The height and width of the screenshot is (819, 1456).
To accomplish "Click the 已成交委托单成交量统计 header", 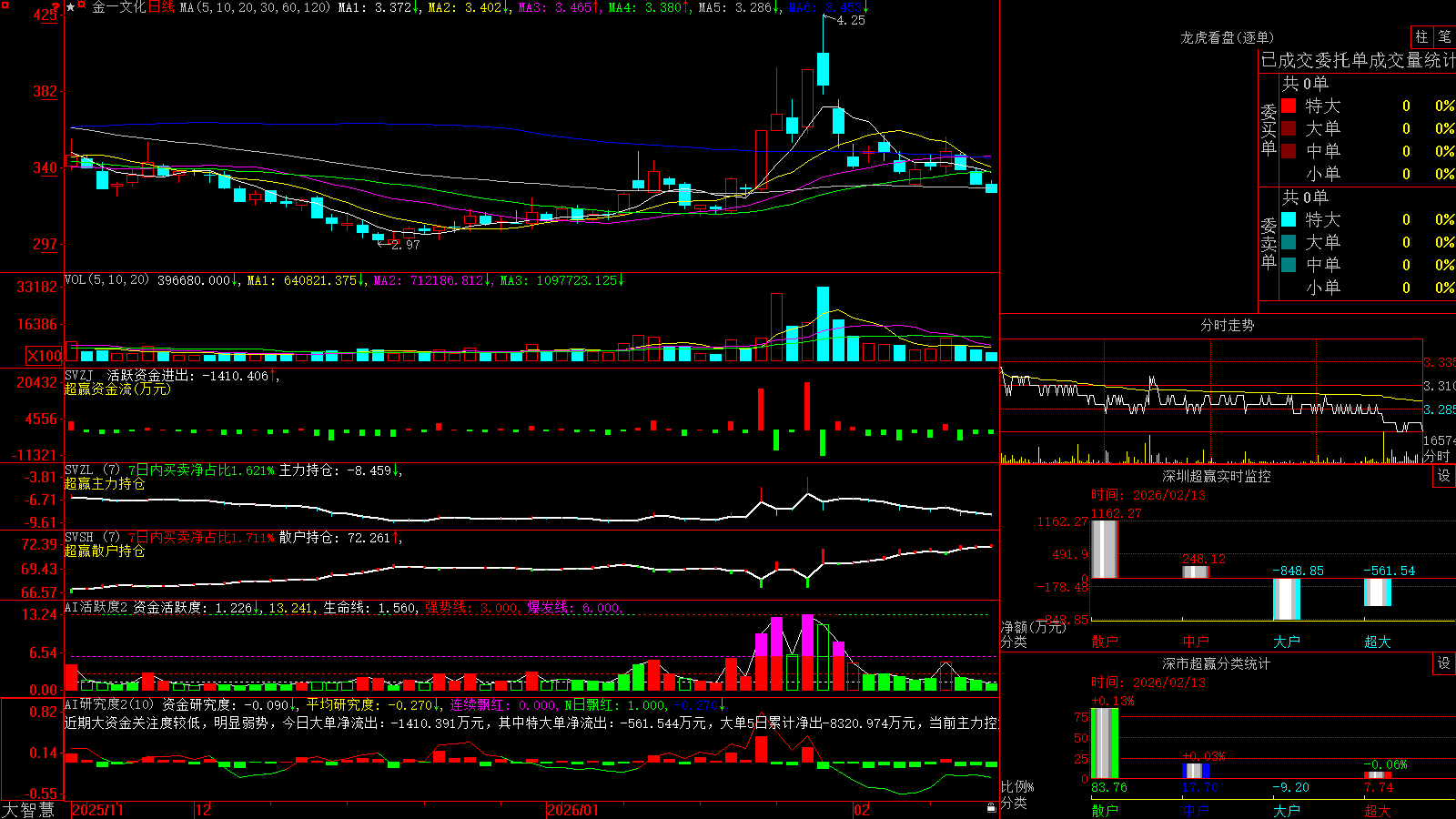I will click(1358, 60).
